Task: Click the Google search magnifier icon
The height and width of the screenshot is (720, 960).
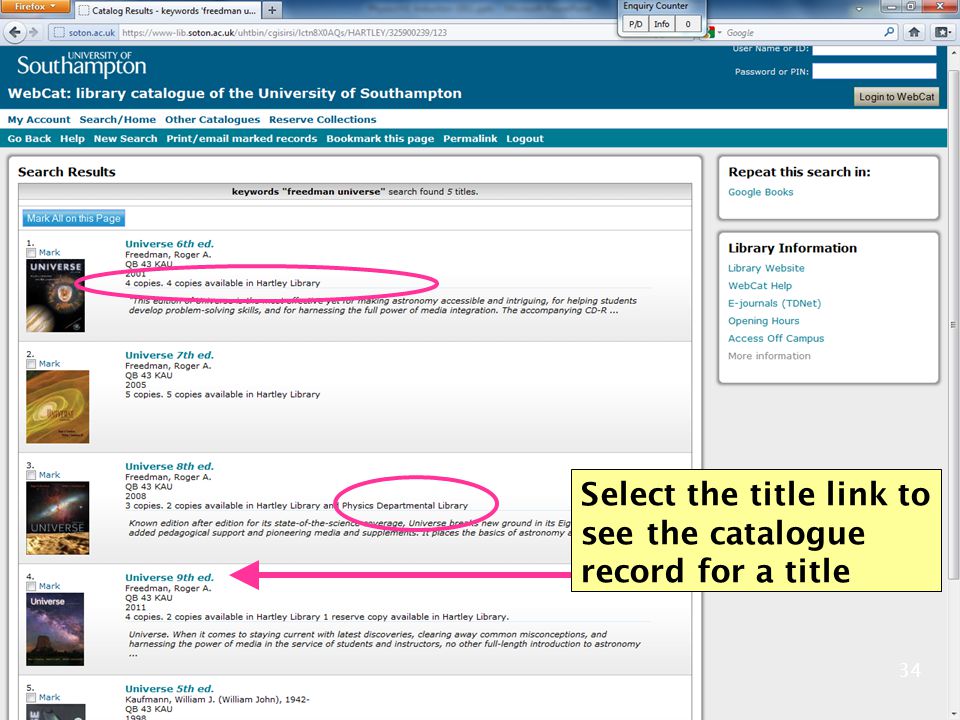Action: pos(889,32)
